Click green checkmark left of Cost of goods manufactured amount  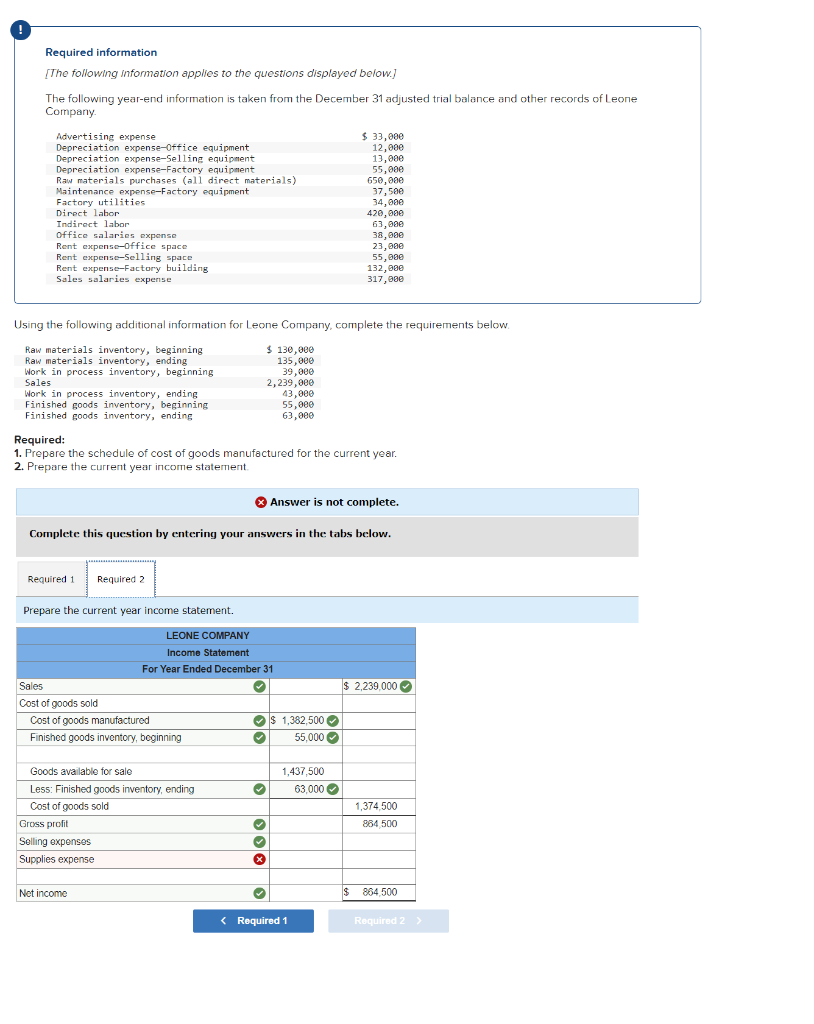click(x=259, y=721)
